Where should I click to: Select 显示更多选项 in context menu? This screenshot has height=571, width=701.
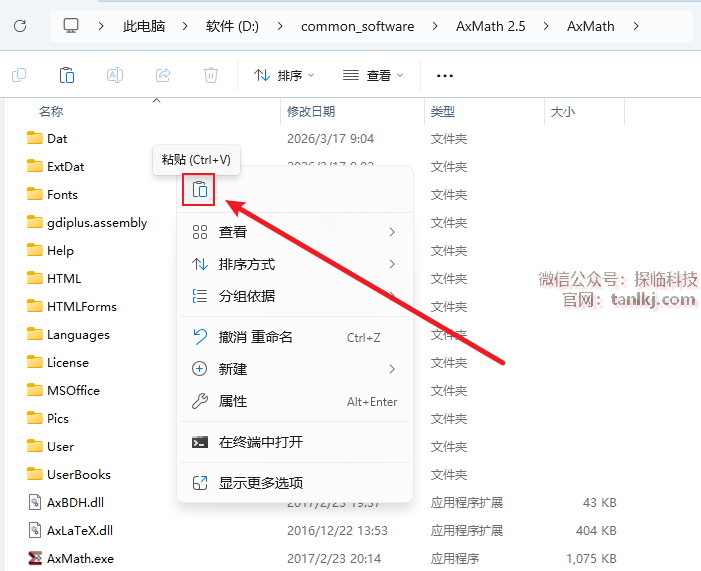click(295, 483)
